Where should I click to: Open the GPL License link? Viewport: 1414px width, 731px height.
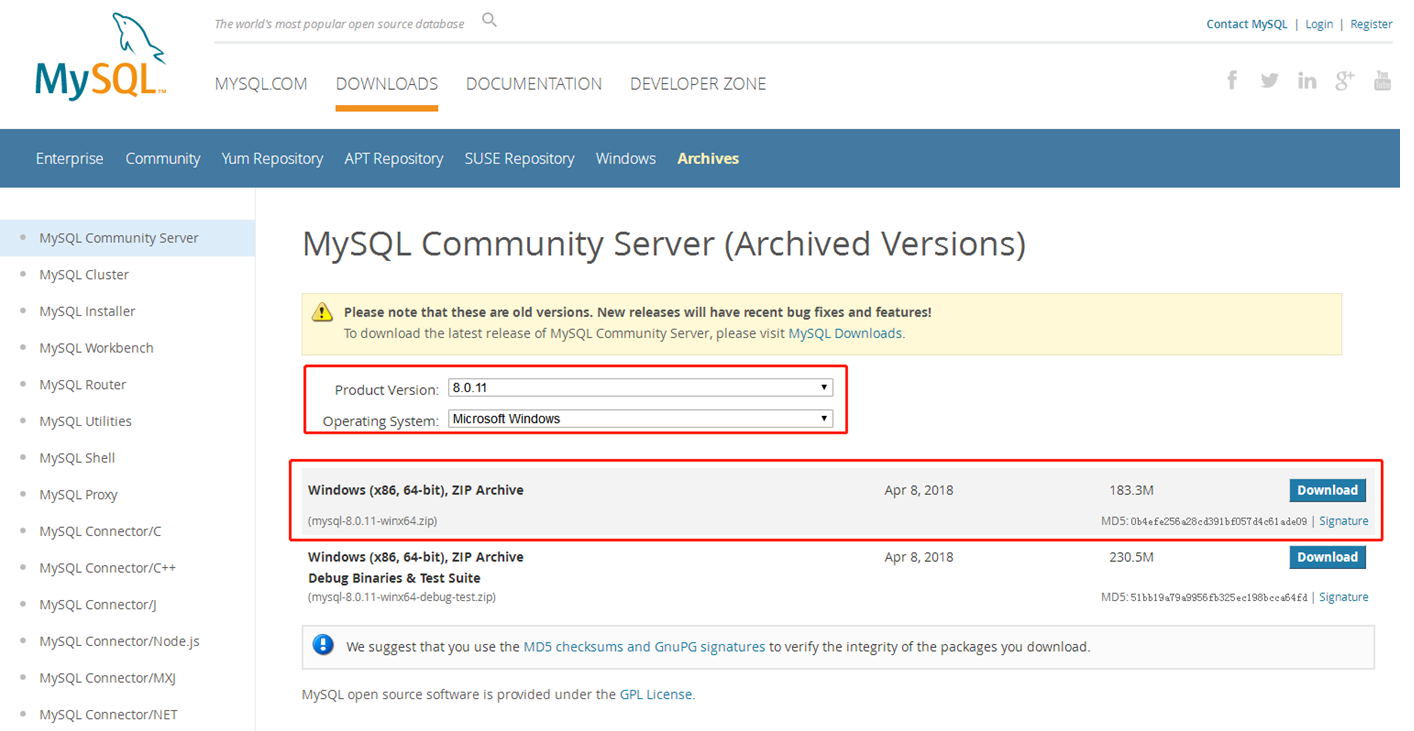pyautogui.click(x=656, y=694)
